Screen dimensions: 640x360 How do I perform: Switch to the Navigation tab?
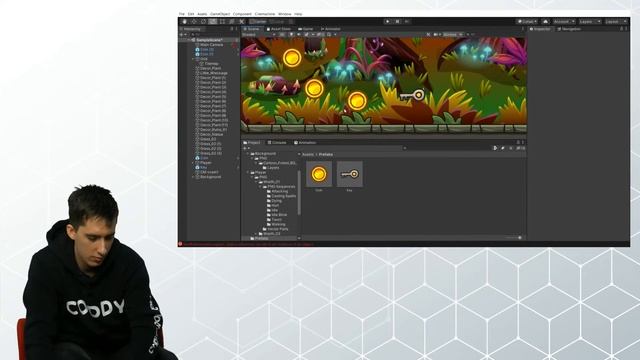(569, 29)
